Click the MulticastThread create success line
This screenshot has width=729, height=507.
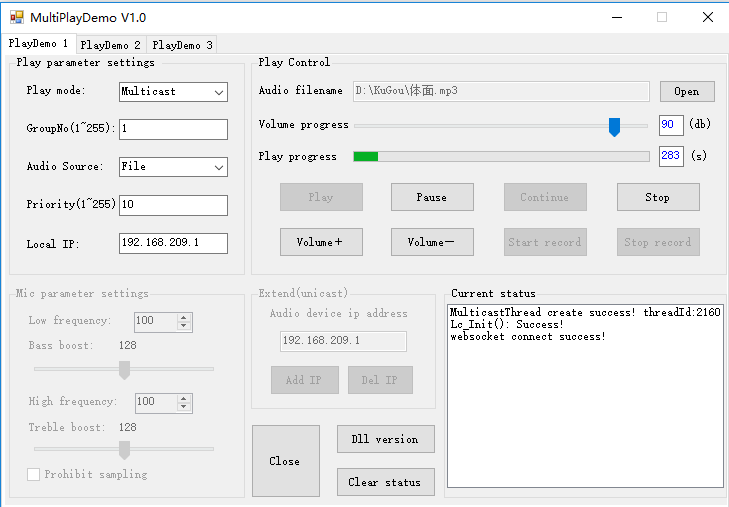(x=585, y=312)
